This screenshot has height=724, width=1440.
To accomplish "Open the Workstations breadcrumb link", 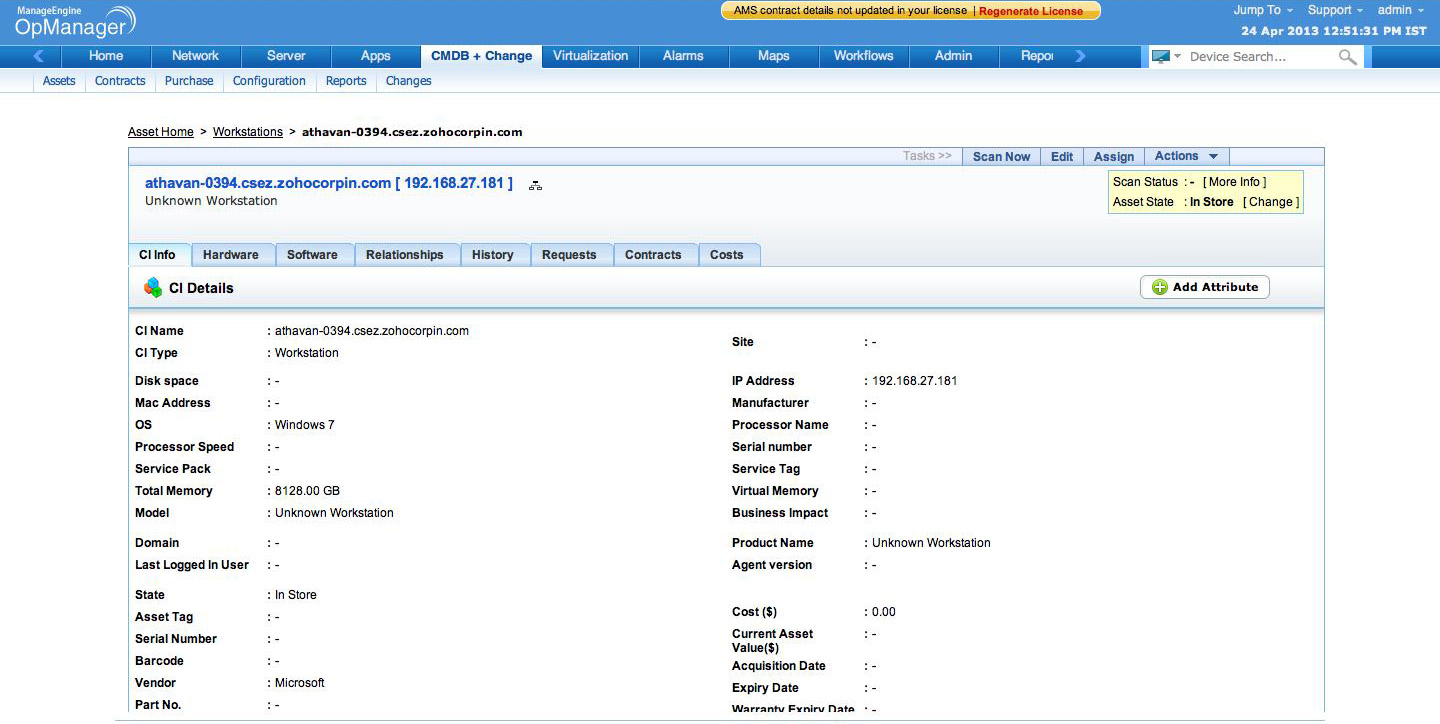I will pos(248,132).
